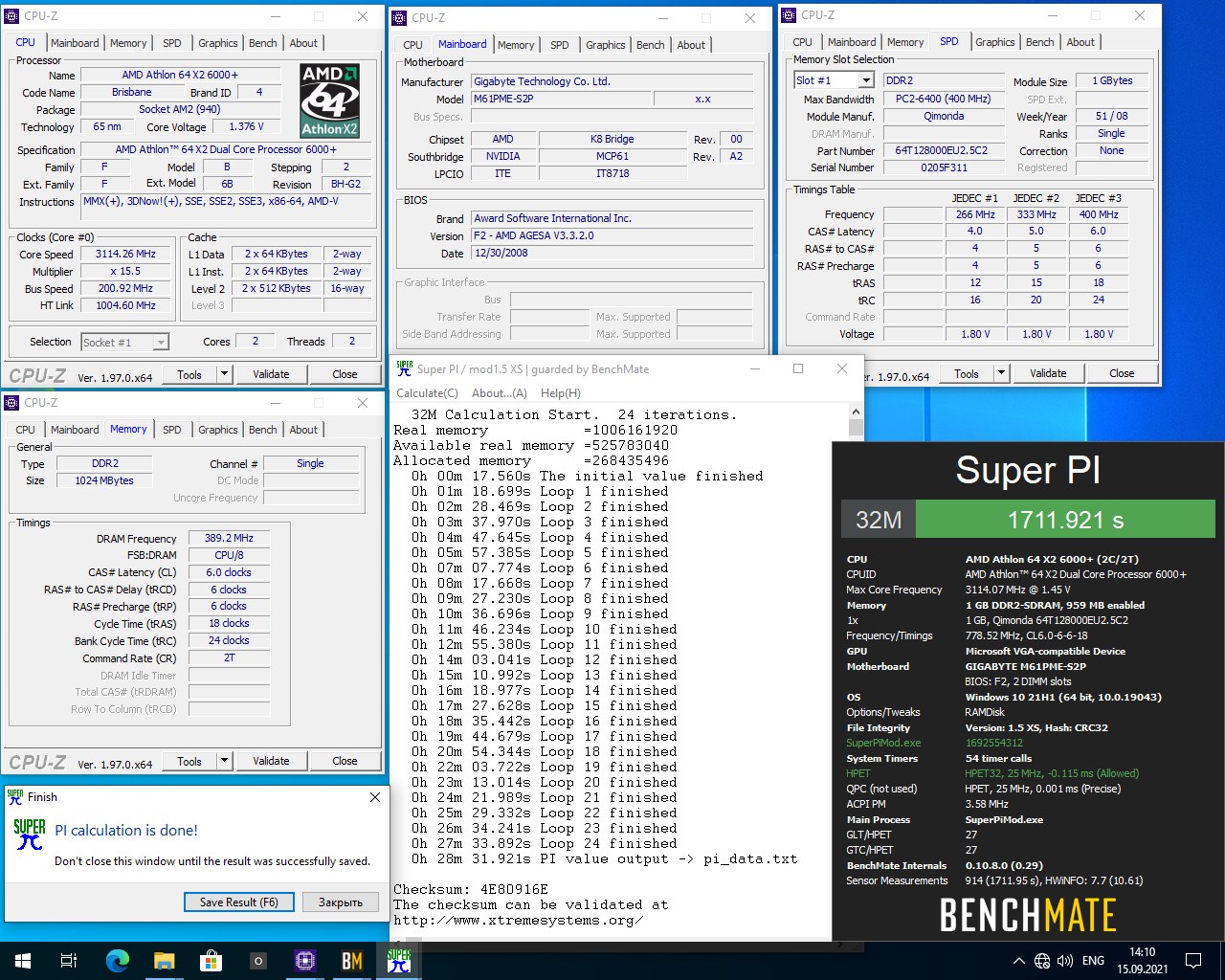The height and width of the screenshot is (980, 1225).
Task: Open the Slot #1 memory slot dropdown
Action: [866, 80]
